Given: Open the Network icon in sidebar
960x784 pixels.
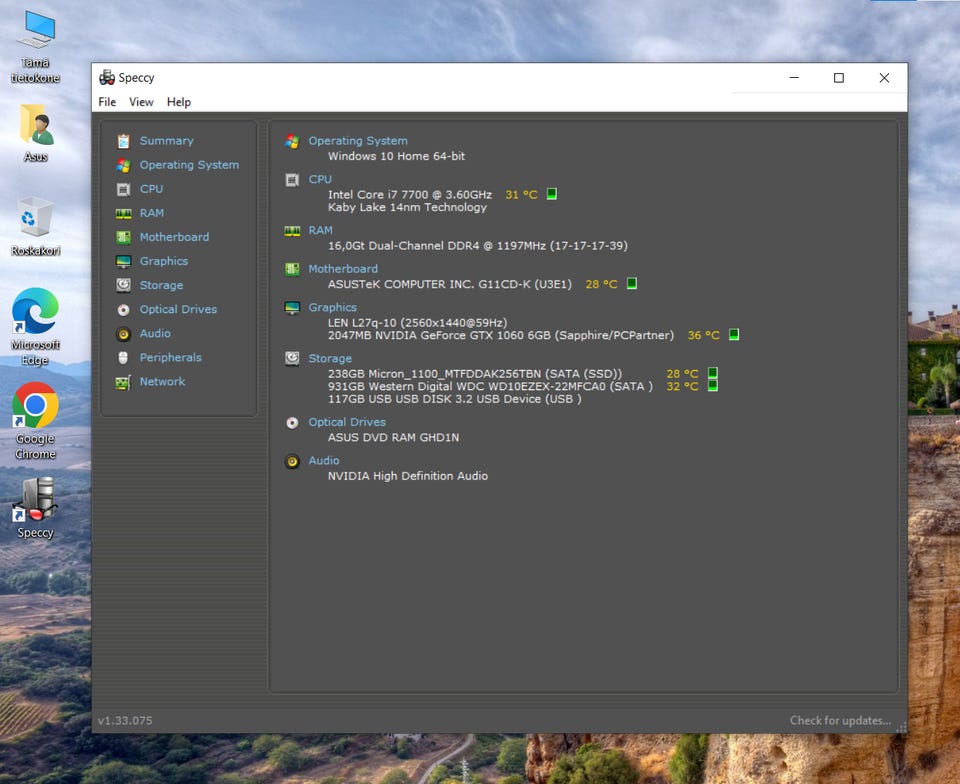Looking at the screenshot, I should click(123, 382).
